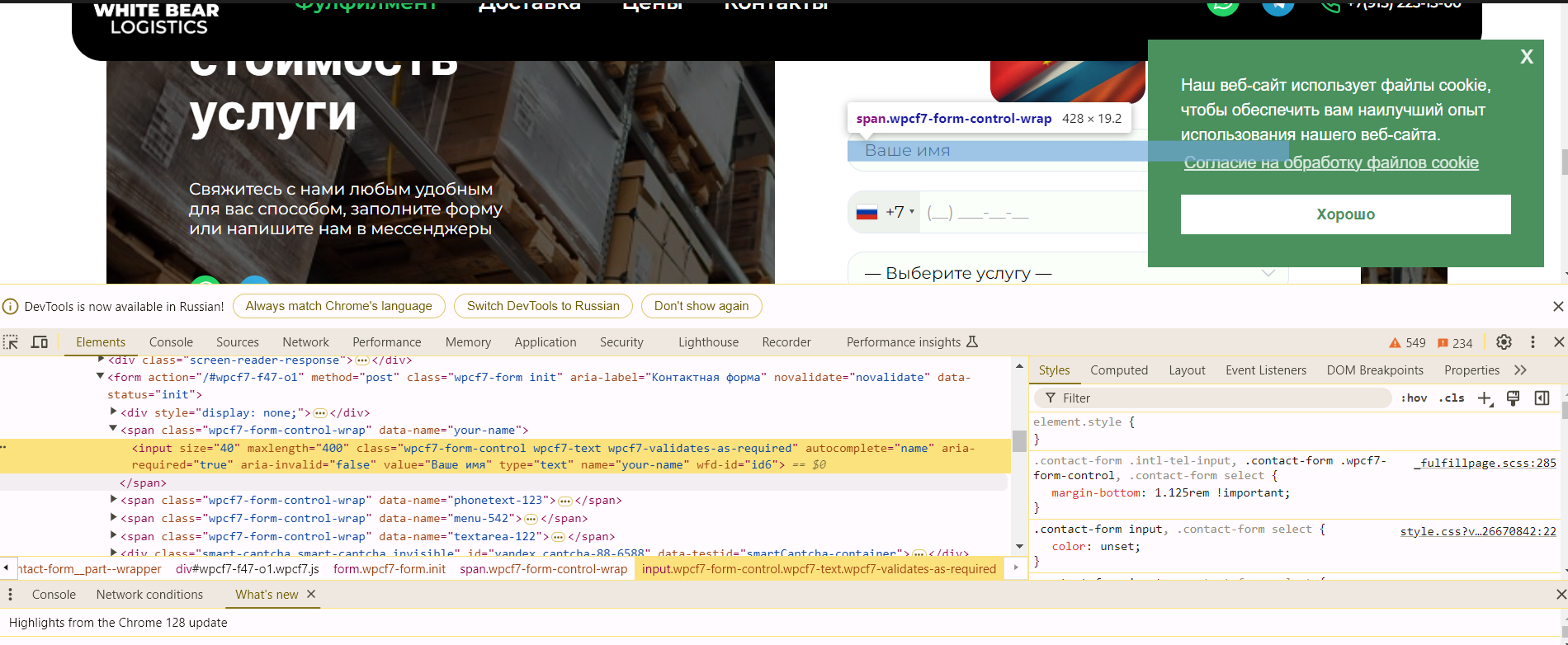Open the _fulfillpage.scss:285 source link
This screenshot has width=1568, height=645.
pos(1485,463)
